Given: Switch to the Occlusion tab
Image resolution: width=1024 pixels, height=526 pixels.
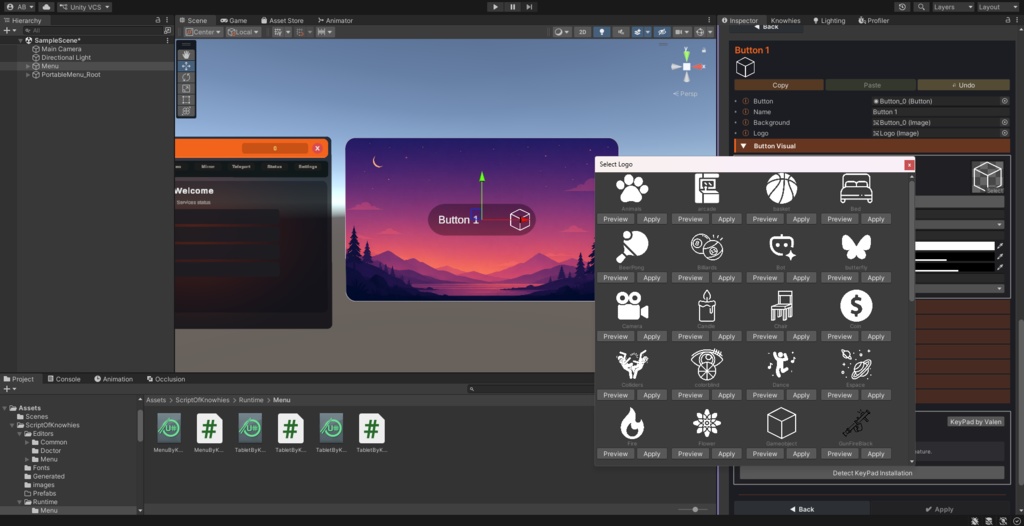Looking at the screenshot, I should [166, 379].
